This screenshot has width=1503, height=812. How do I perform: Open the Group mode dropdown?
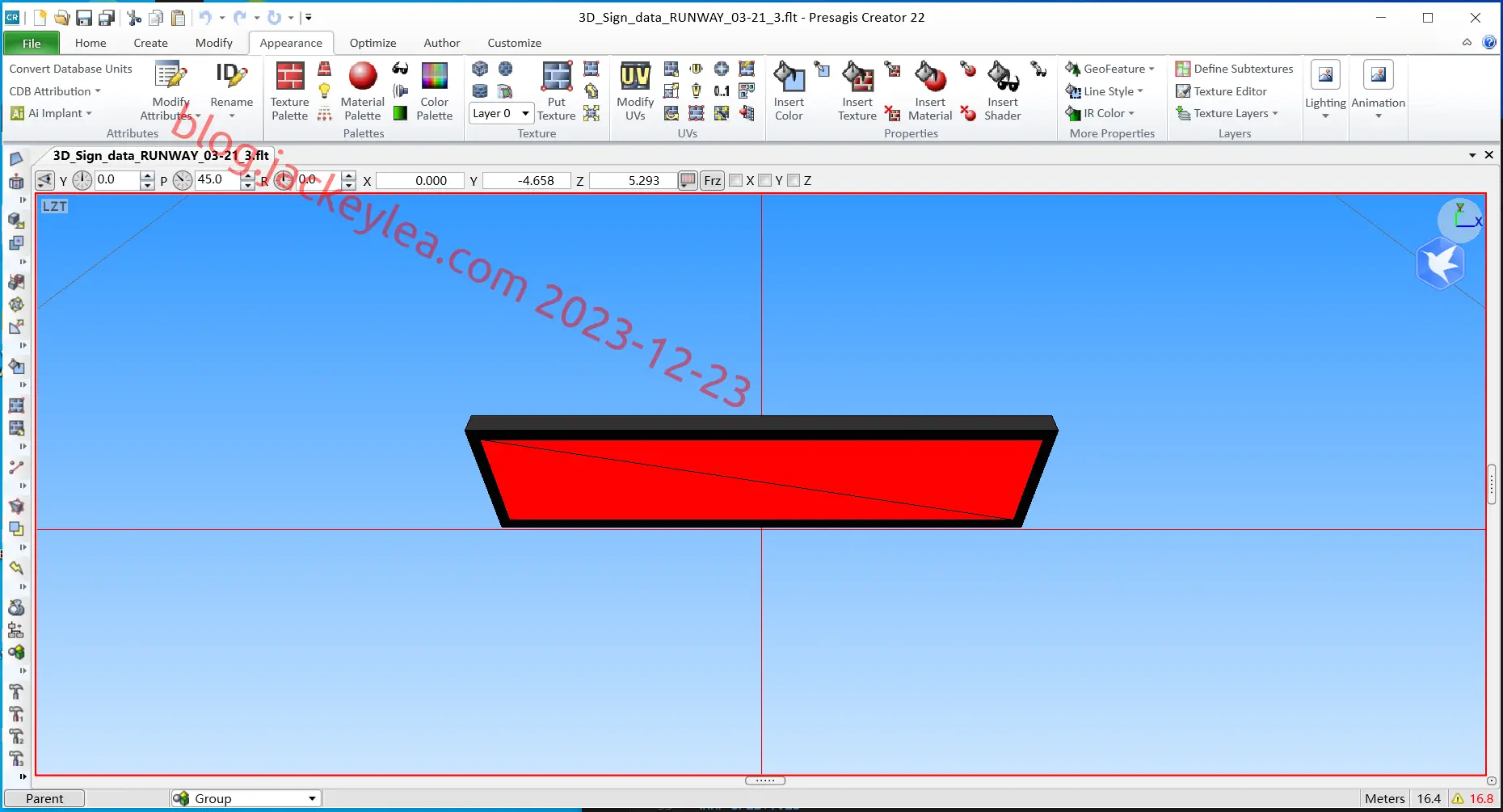click(x=246, y=798)
